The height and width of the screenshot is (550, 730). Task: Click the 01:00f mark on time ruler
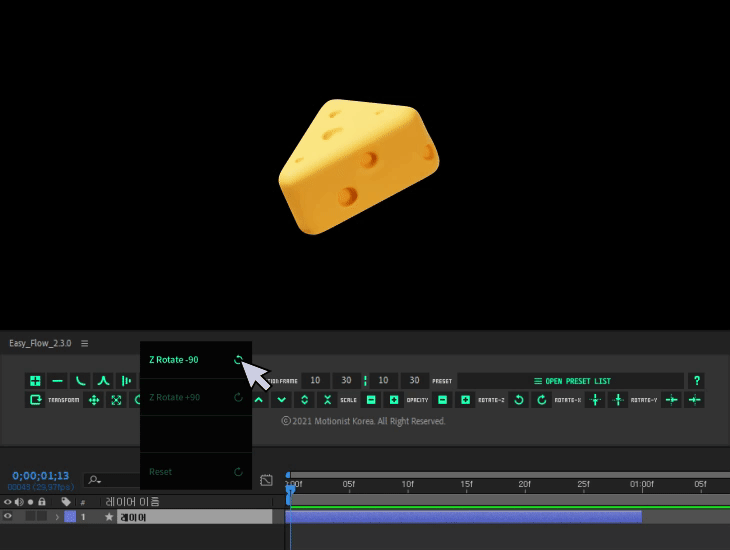click(642, 484)
